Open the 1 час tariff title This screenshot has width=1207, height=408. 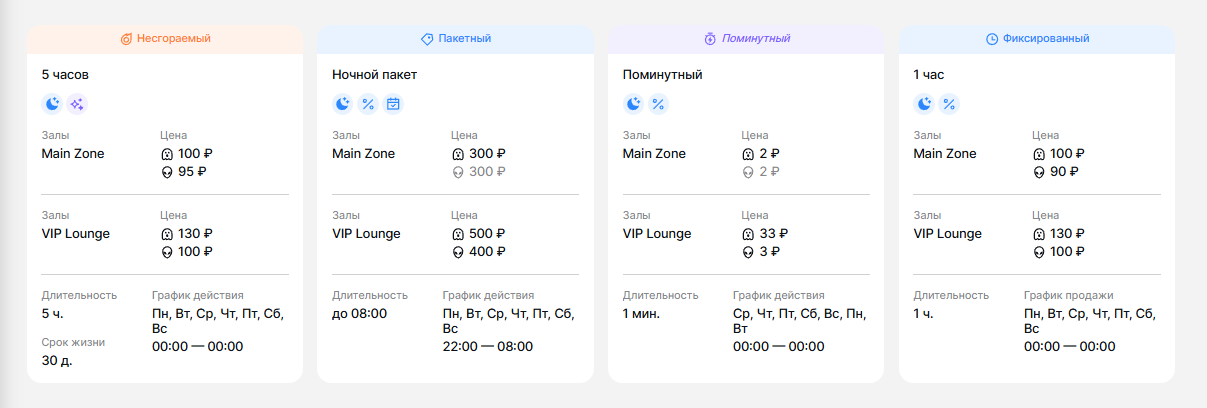[928, 75]
